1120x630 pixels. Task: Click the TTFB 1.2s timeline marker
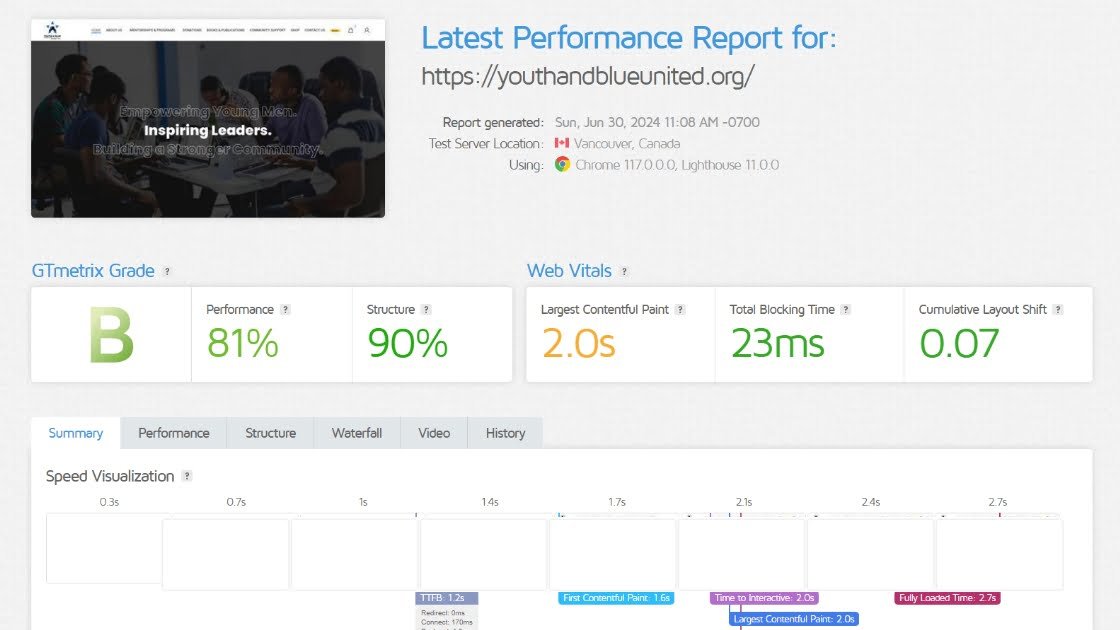click(x=441, y=598)
